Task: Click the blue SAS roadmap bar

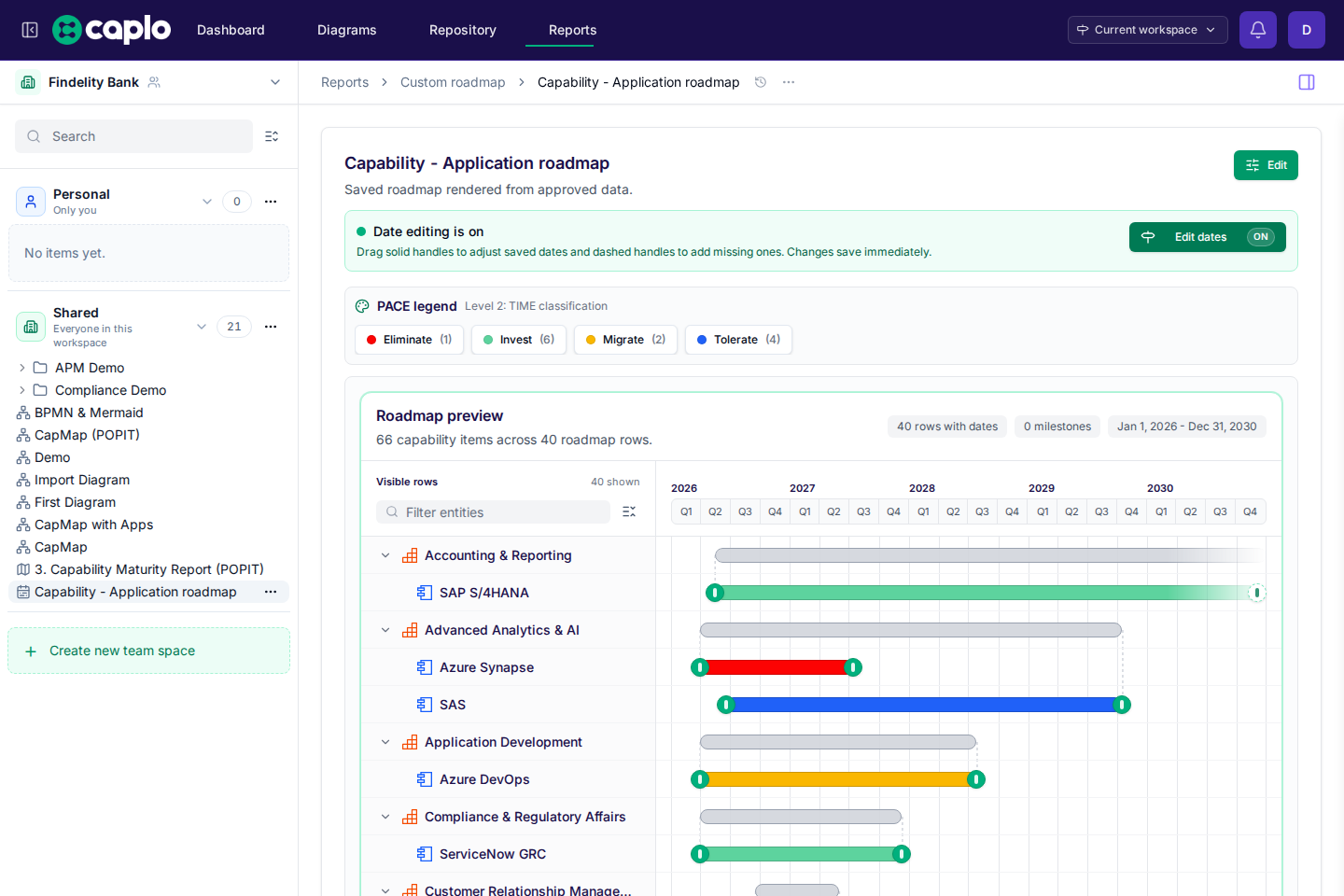Action: coord(924,705)
